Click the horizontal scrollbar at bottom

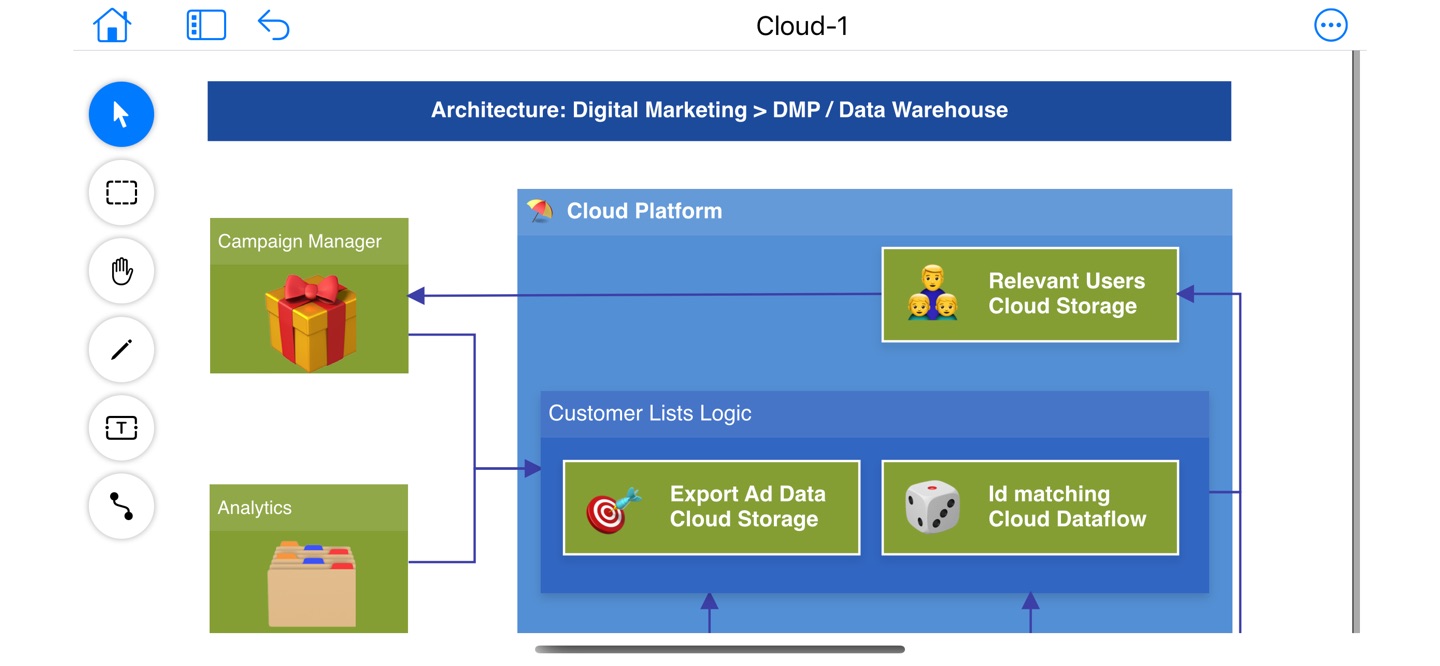point(720,649)
